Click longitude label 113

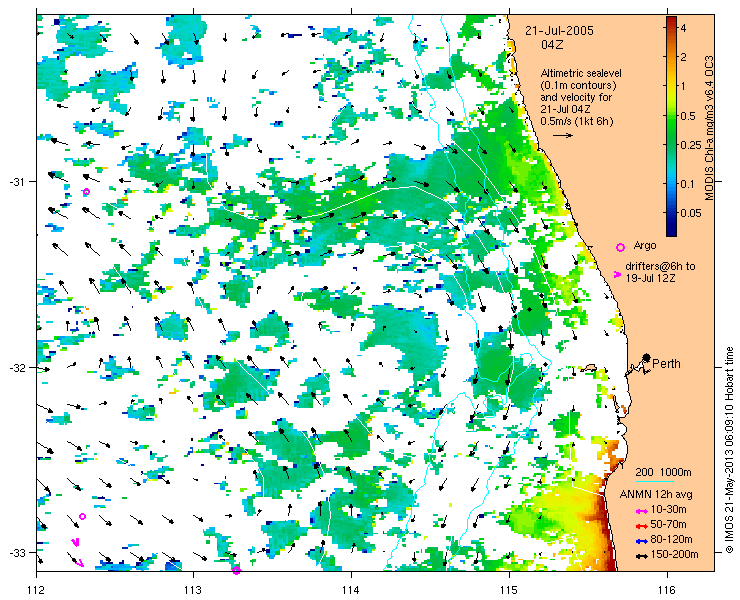[x=193, y=590]
